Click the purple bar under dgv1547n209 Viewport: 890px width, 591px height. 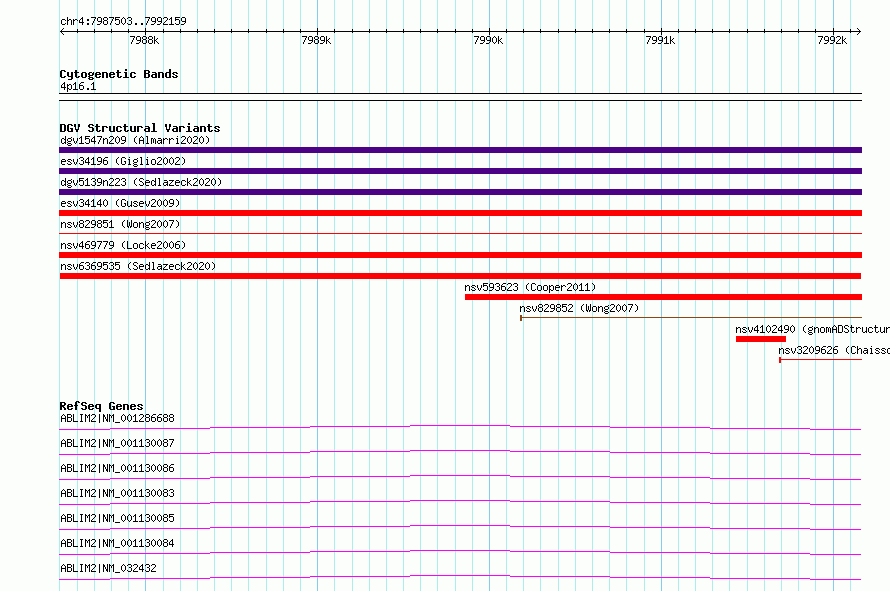(460, 150)
